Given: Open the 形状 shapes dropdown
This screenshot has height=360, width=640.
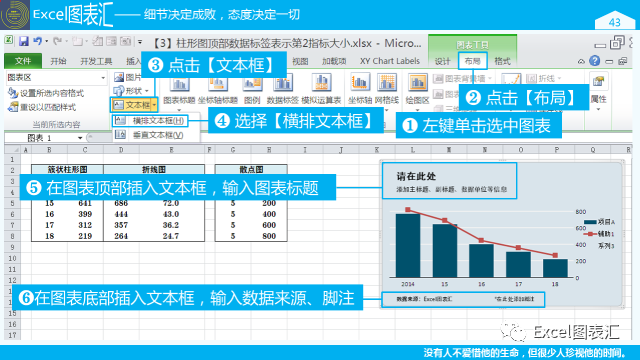Looking at the screenshot, I should point(131,91).
